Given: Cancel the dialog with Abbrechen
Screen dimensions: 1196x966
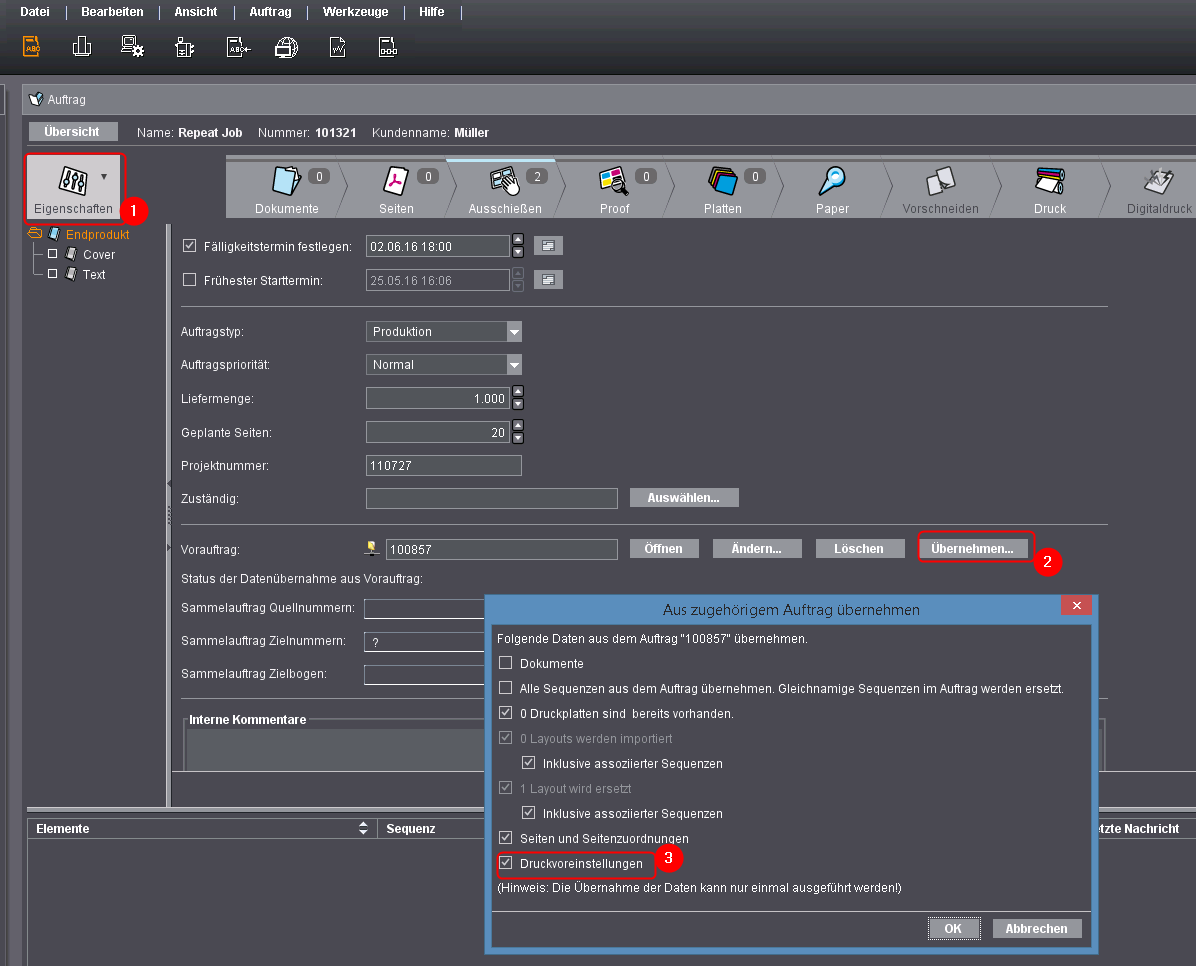Looking at the screenshot, I should [1037, 928].
